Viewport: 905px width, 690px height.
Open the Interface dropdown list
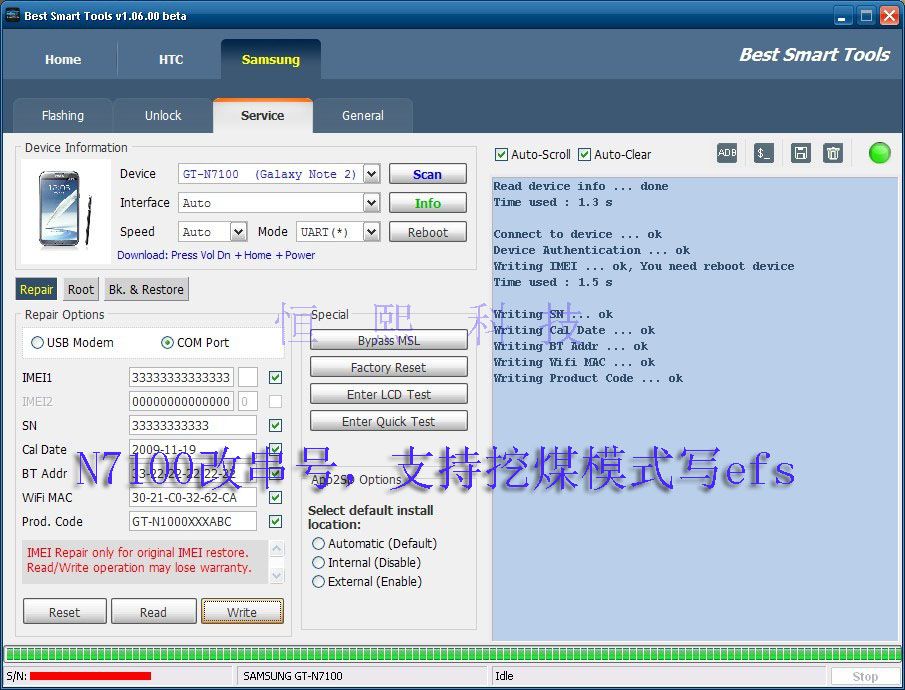tap(371, 203)
